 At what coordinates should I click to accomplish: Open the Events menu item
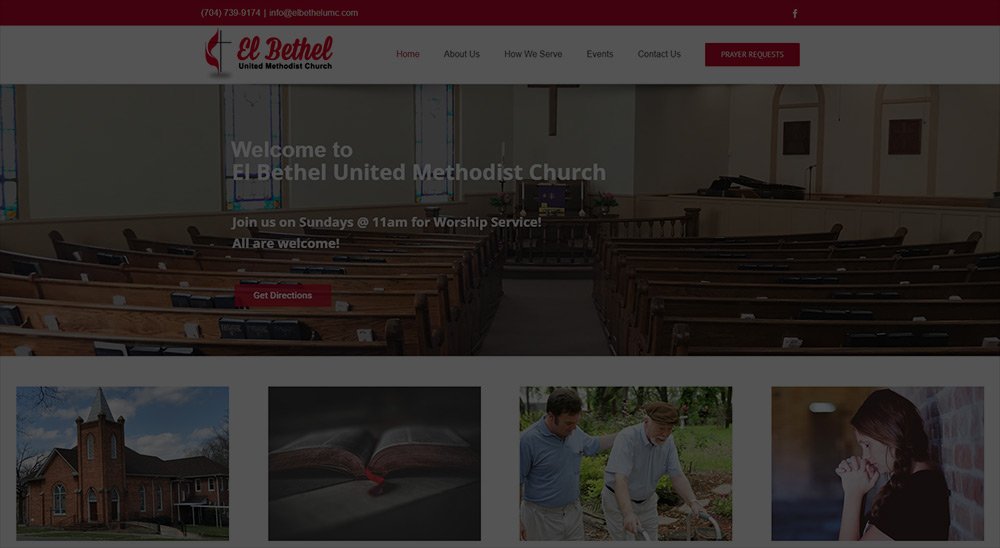(x=599, y=54)
